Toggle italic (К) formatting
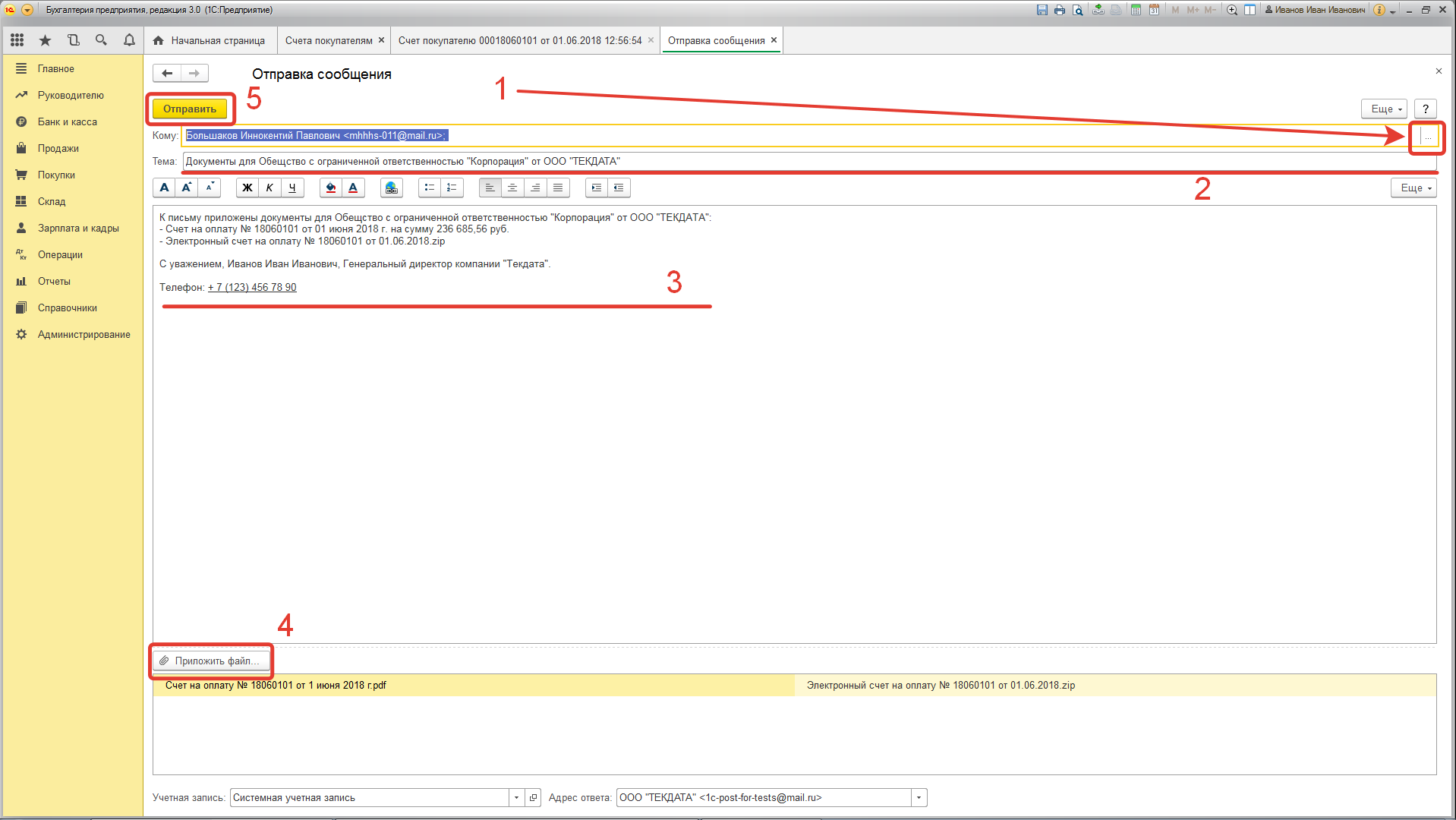 (269, 188)
